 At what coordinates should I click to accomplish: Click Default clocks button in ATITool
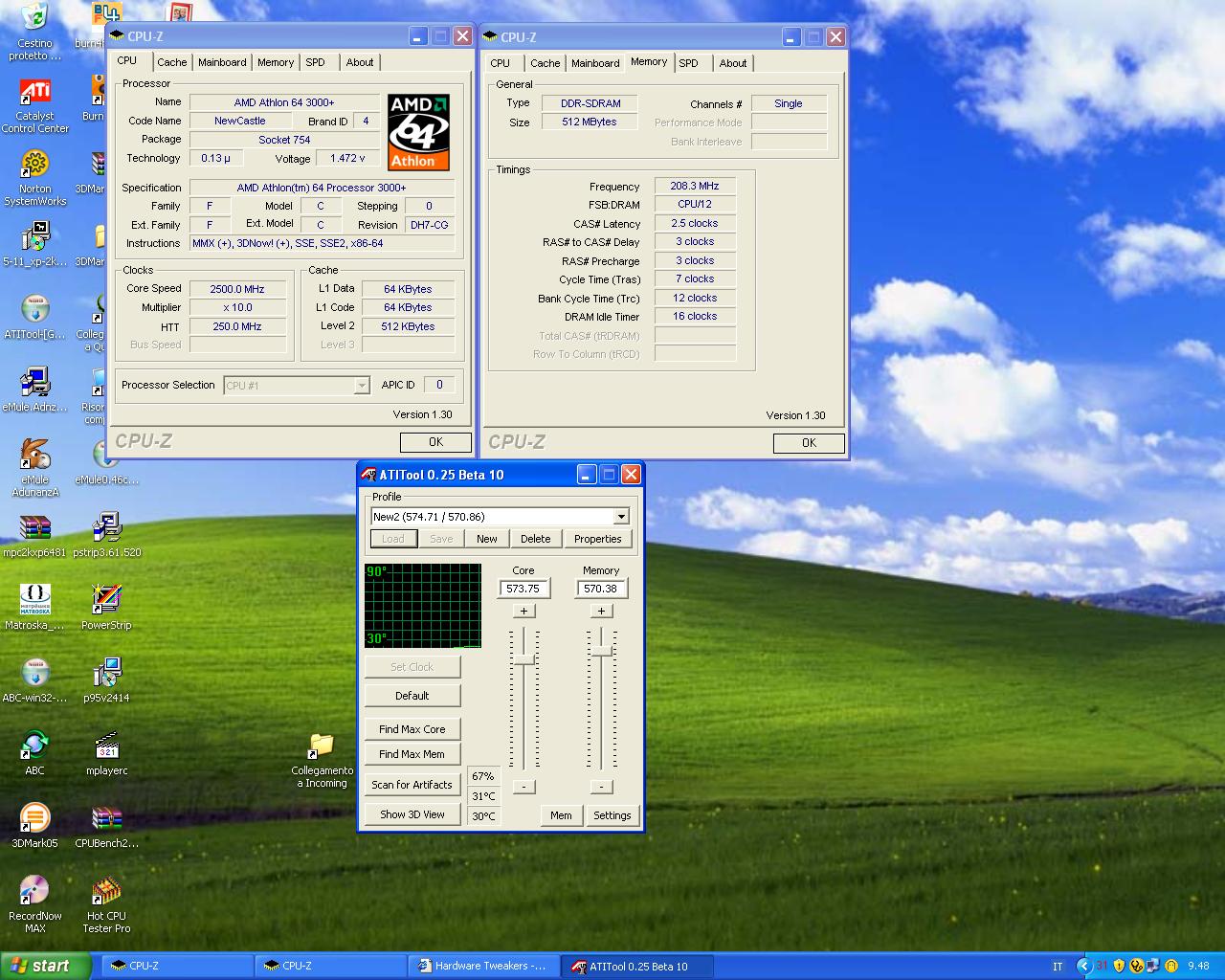(x=412, y=696)
